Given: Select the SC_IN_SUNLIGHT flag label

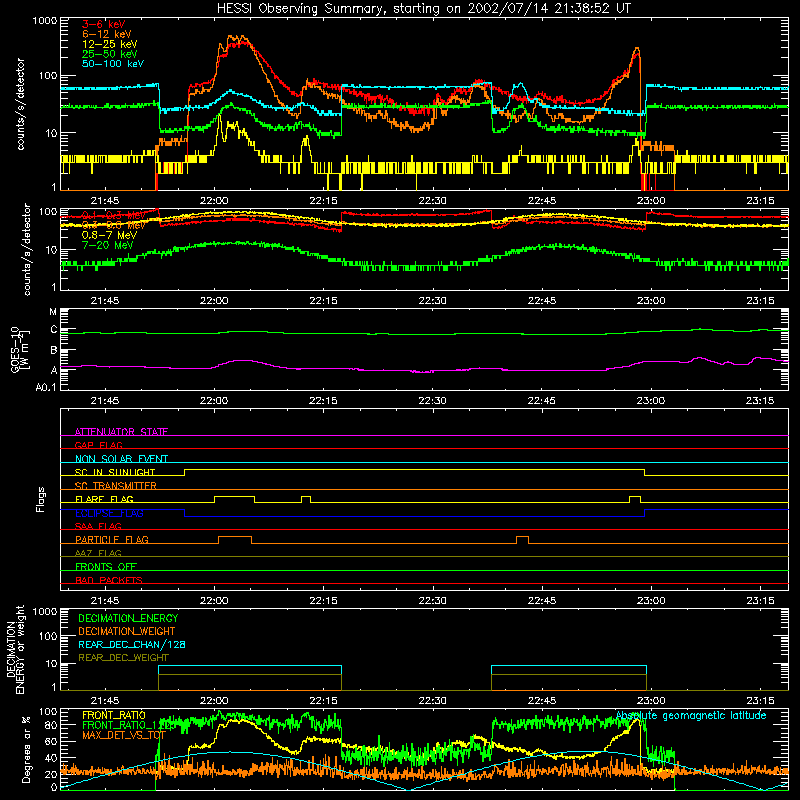Looking at the screenshot, I should coord(115,472).
